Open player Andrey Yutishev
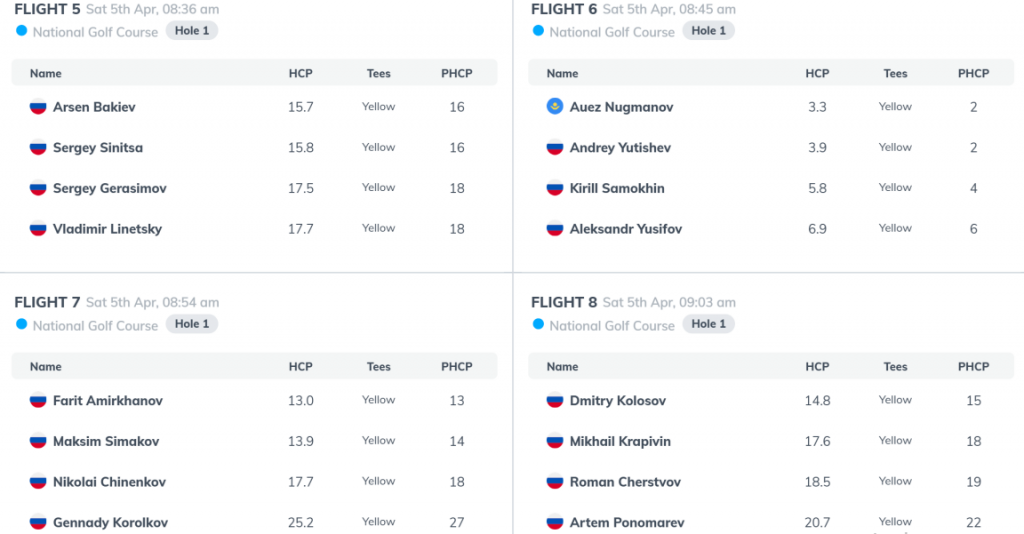Screen dimensions: 1024x534 point(620,148)
